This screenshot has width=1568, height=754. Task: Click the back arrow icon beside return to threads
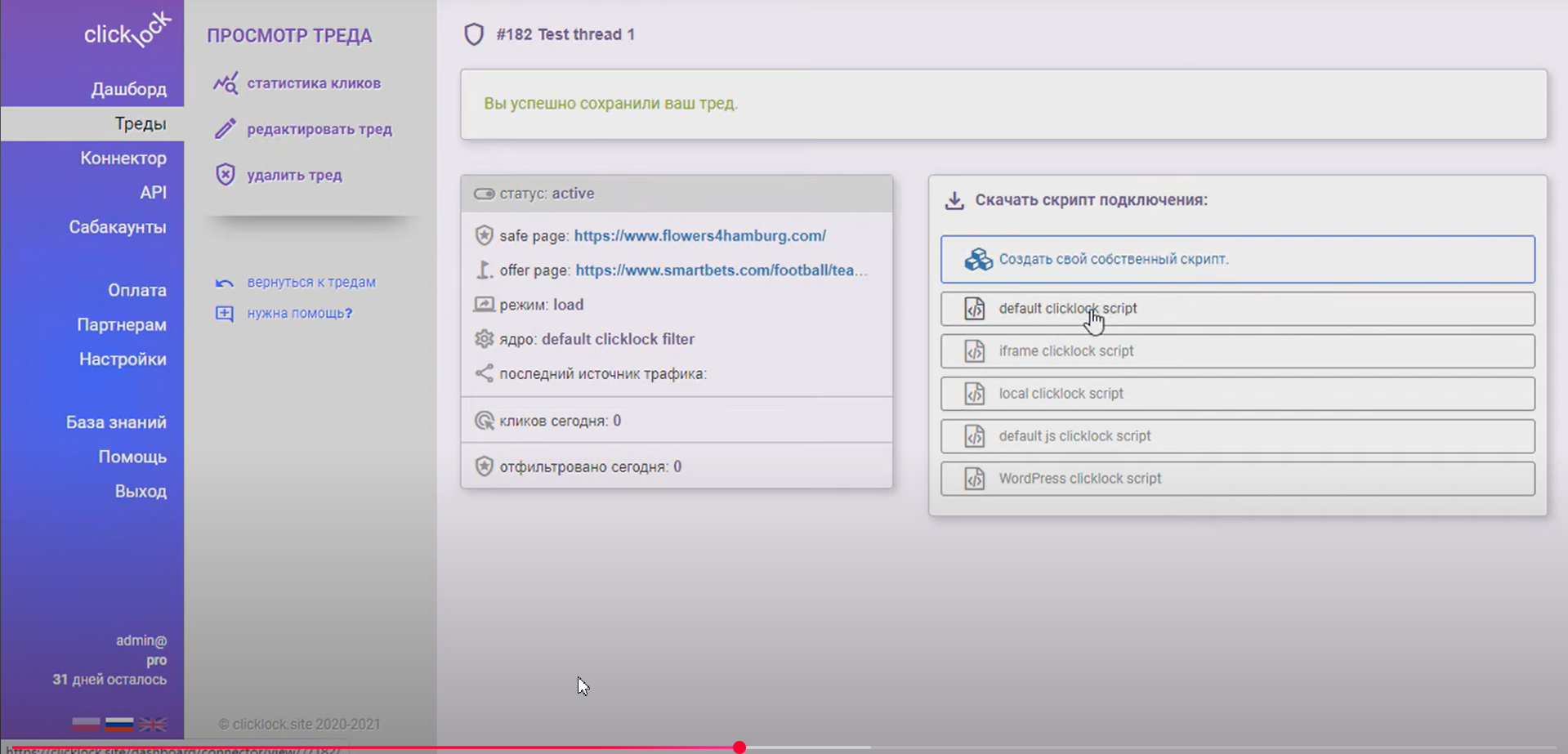(225, 283)
